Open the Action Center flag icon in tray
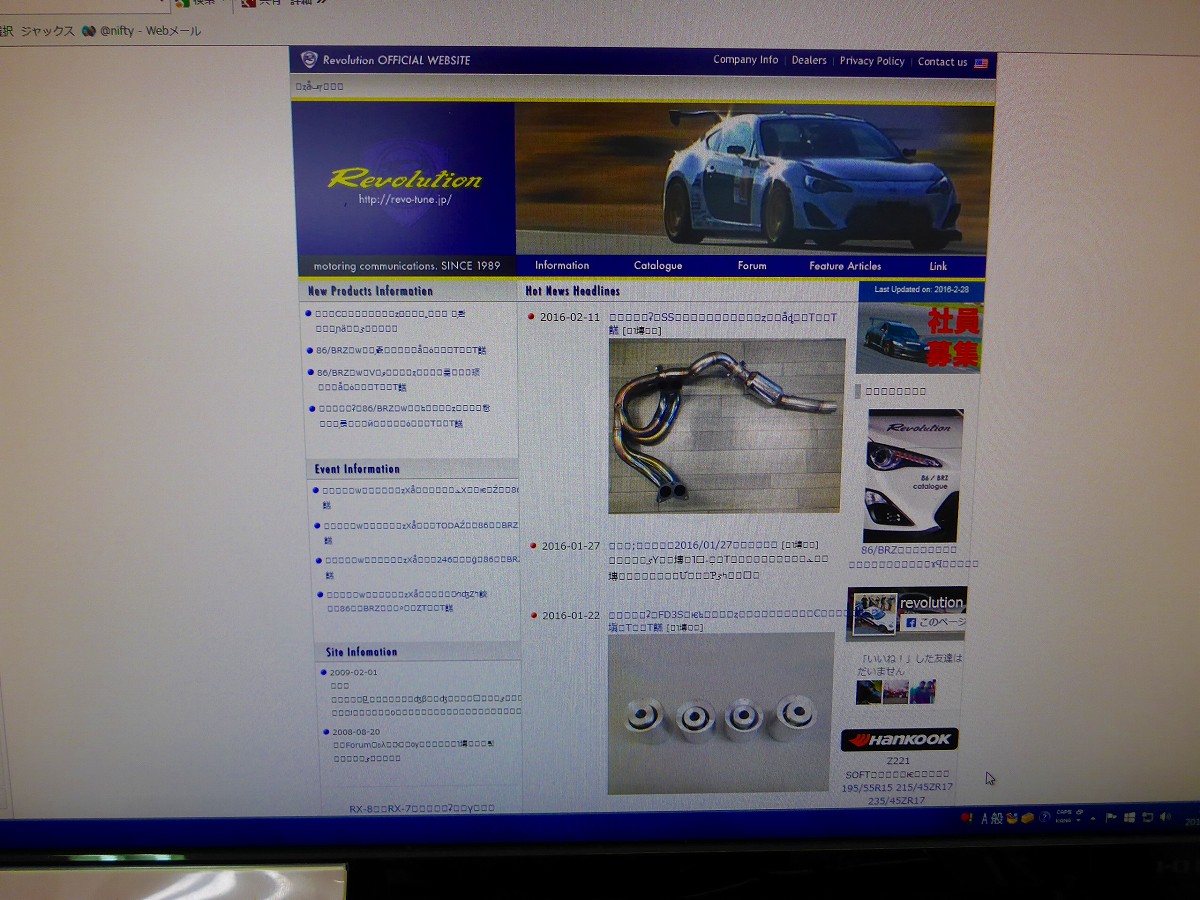The image size is (1200, 900). click(1112, 818)
